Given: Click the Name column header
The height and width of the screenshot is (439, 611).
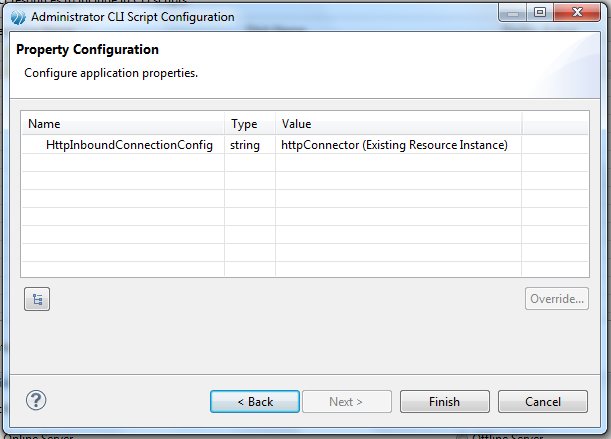Looking at the screenshot, I should click(x=44, y=124).
